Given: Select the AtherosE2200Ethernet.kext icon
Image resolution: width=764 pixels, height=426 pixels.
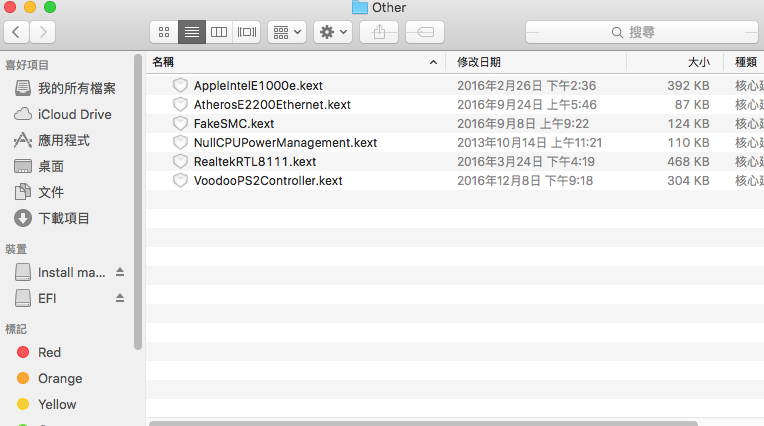Looking at the screenshot, I should pos(180,104).
